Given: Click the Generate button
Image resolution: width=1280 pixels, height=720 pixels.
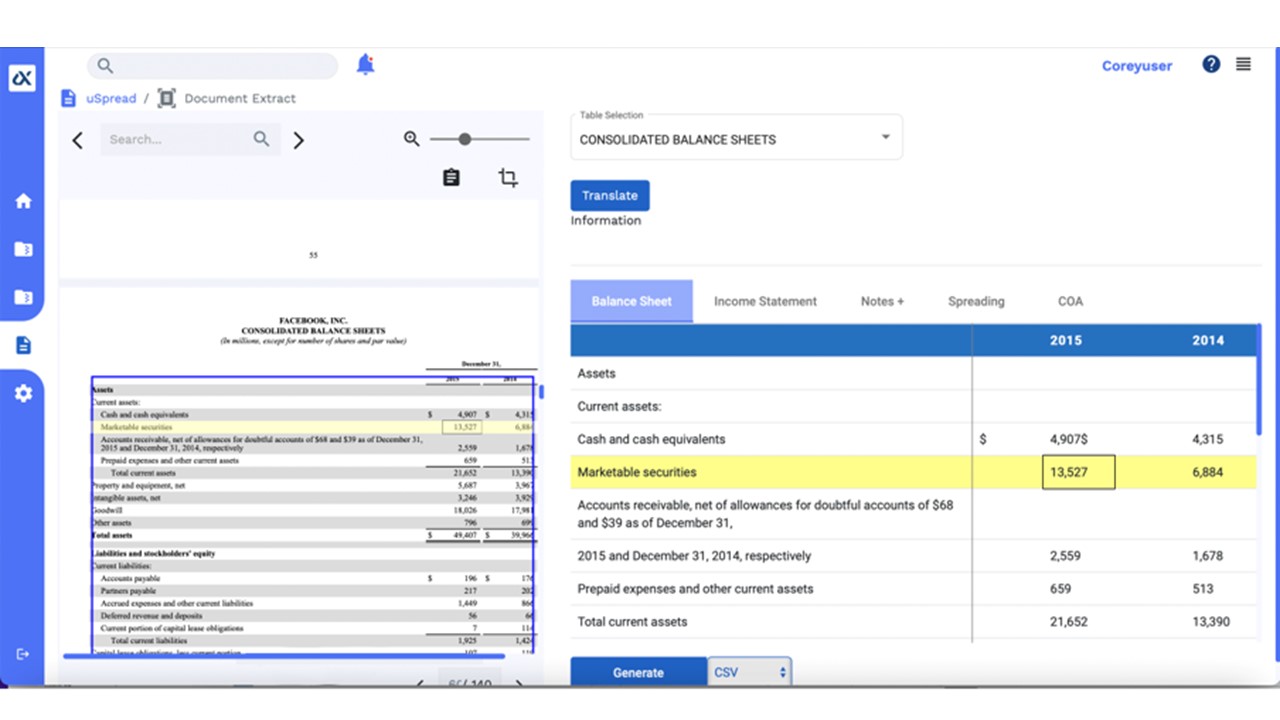Looking at the screenshot, I should click(638, 673).
